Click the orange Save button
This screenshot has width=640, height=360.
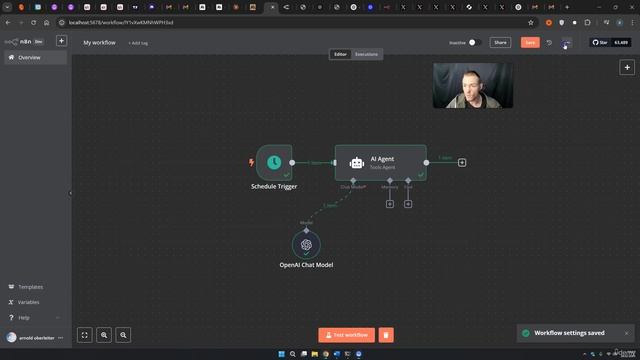(530, 42)
